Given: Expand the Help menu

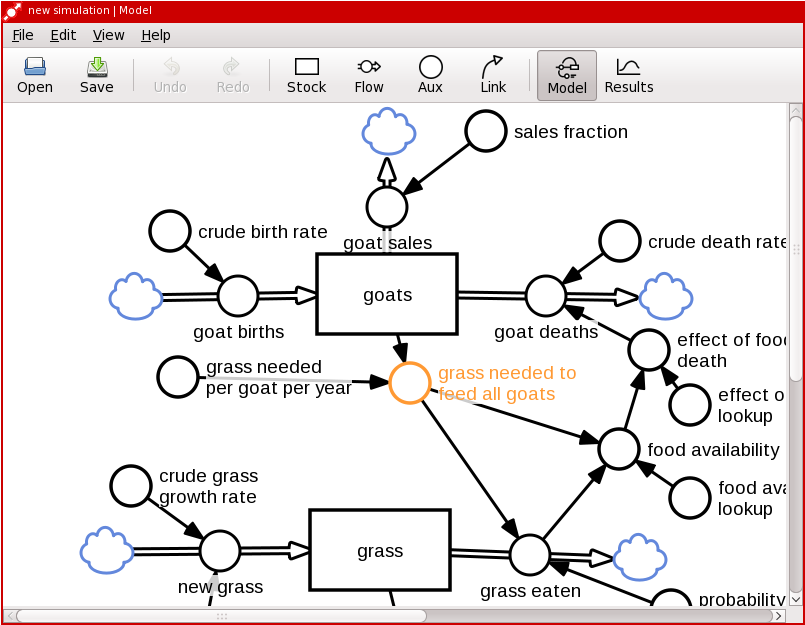Looking at the screenshot, I should pos(156,35).
